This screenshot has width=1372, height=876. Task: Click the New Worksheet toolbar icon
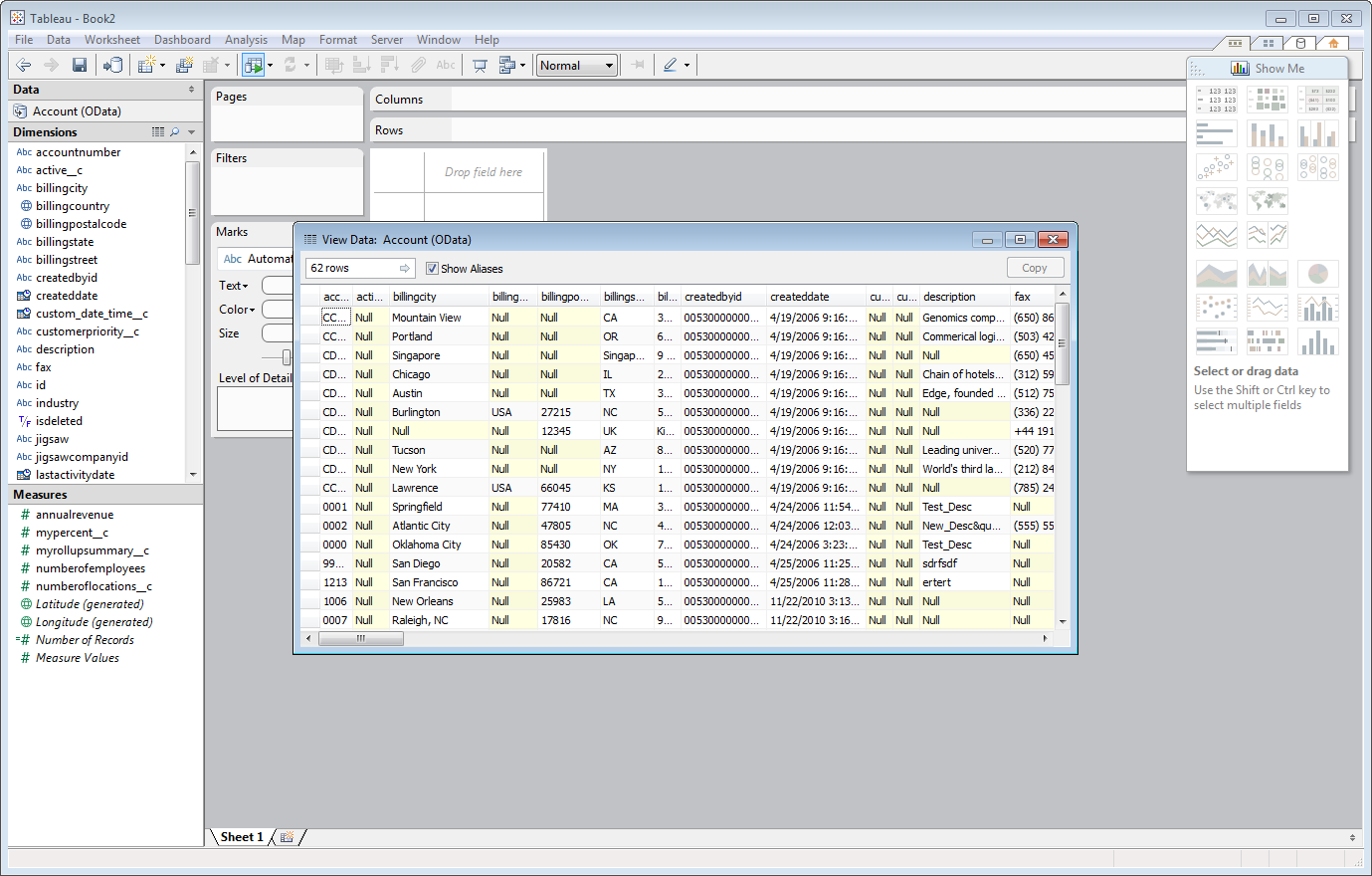point(145,65)
